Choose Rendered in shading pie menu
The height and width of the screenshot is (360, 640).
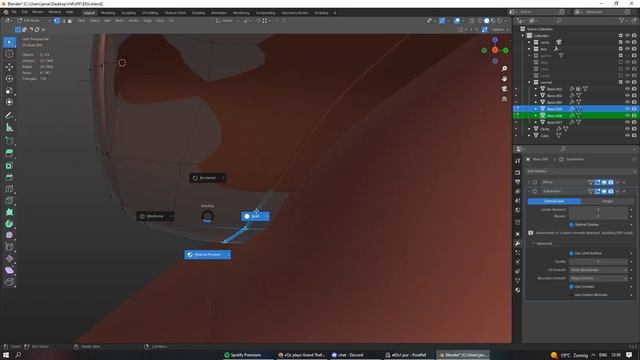click(208, 178)
